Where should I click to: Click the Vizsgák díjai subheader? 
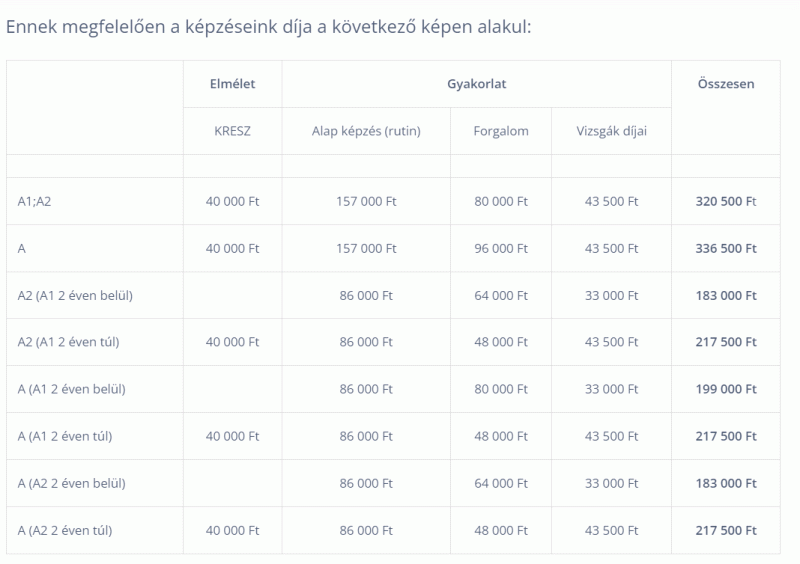click(611, 131)
